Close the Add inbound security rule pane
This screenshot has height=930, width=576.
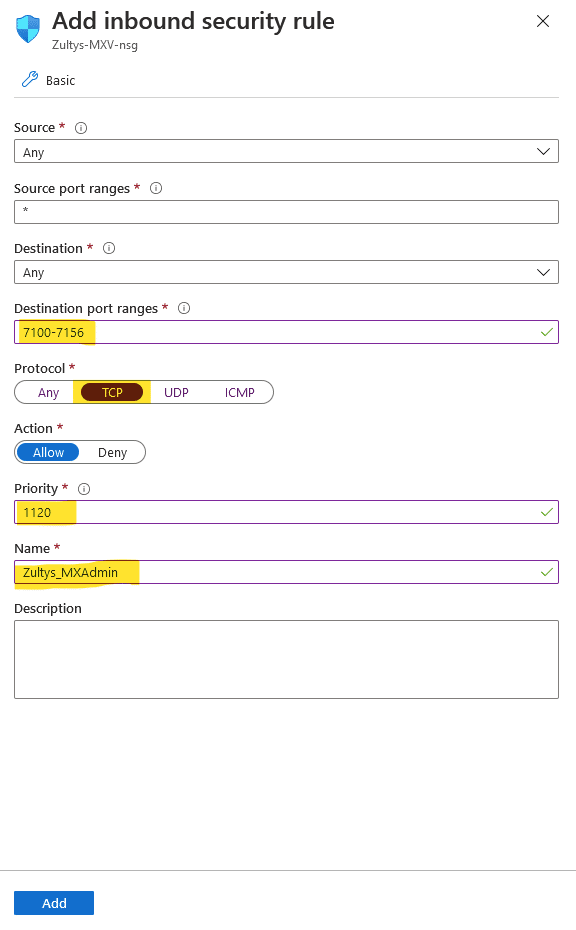coord(543,21)
